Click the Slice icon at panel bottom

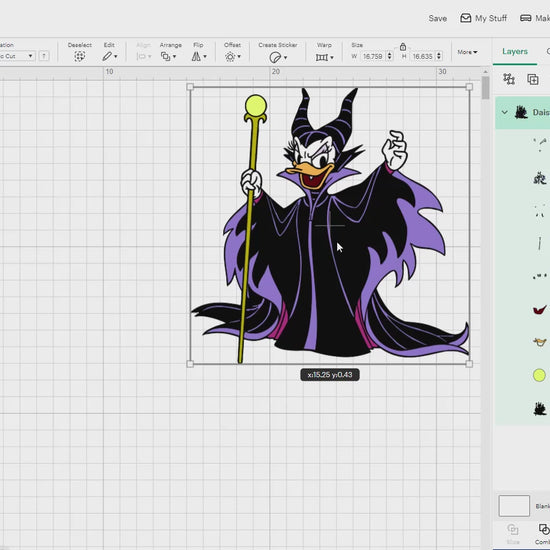point(512,529)
